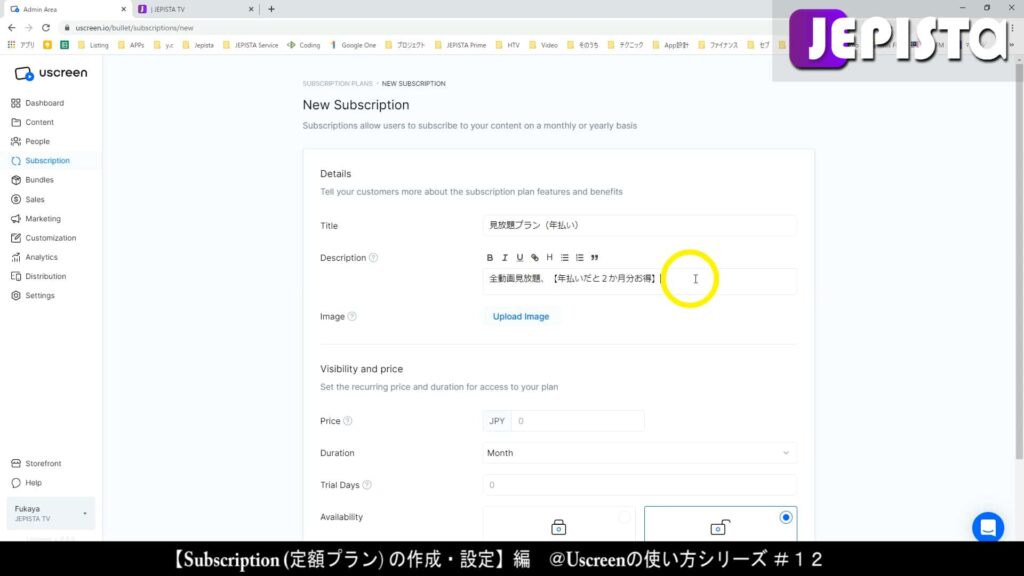Click the Distribution icon in sidebar
1024x576 pixels.
[16, 276]
